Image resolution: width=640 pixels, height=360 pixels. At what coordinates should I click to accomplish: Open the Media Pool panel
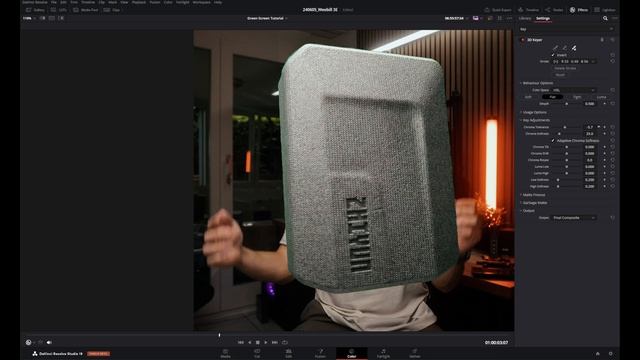coord(86,10)
